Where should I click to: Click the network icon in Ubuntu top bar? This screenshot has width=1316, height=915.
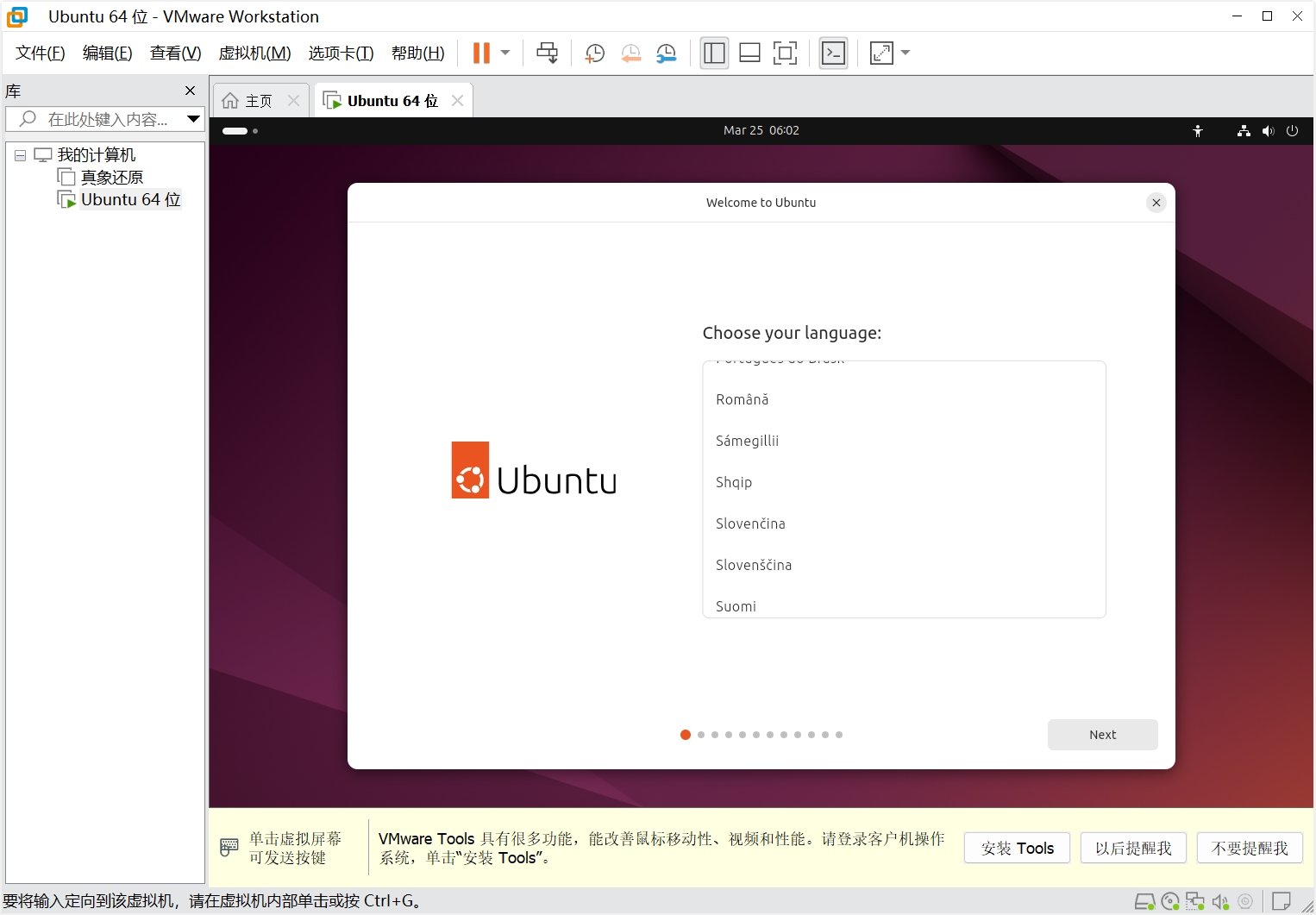pyautogui.click(x=1244, y=131)
